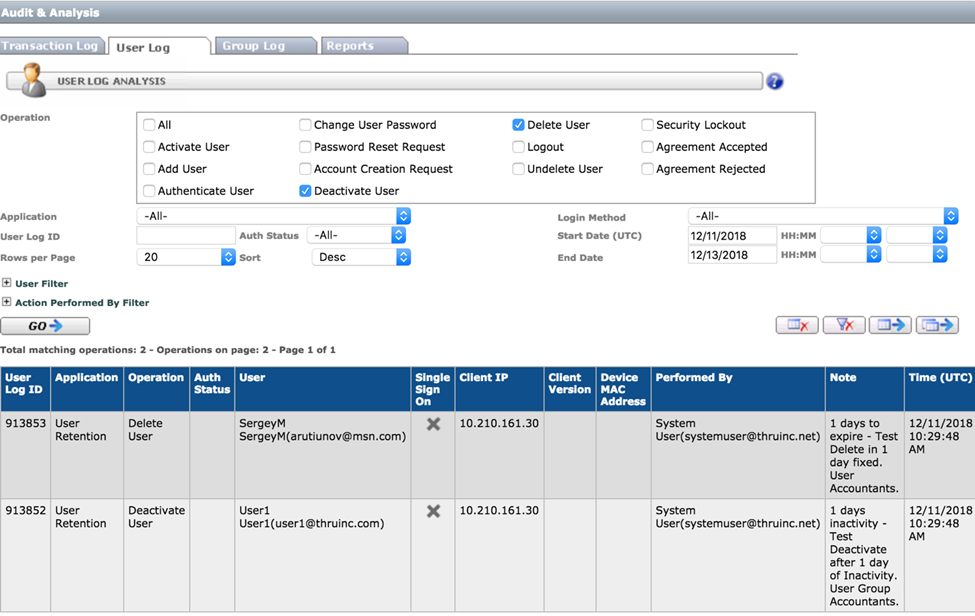Screen dimensions: 975x616
Task: Click the user avatar icon in header
Action: click(x=32, y=80)
